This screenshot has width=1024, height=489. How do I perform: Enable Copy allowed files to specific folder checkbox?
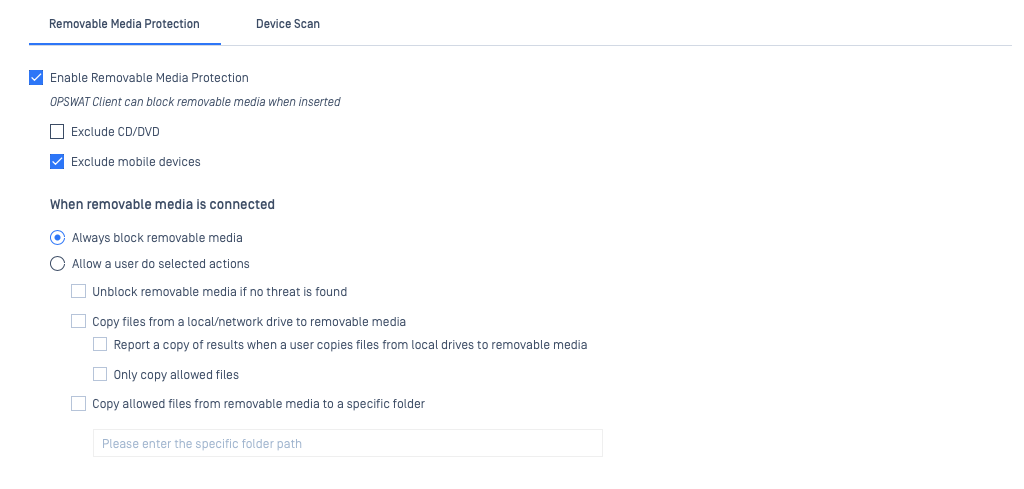tap(78, 403)
